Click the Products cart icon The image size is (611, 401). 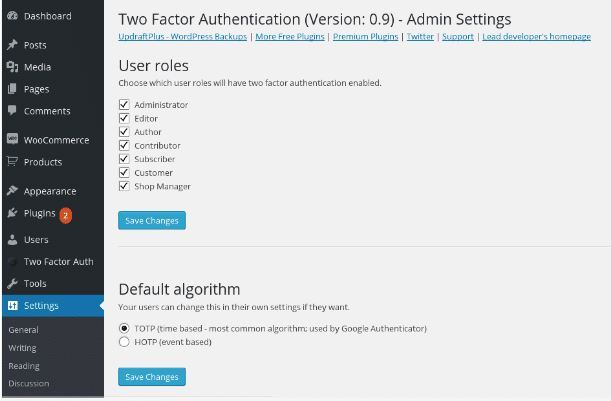click(x=12, y=162)
